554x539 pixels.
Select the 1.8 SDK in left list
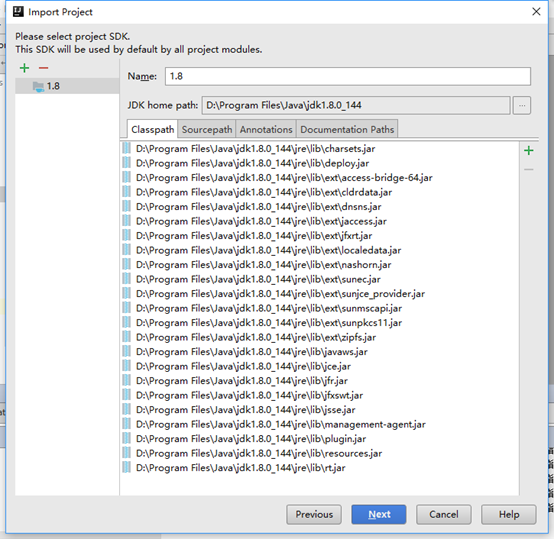(x=67, y=86)
